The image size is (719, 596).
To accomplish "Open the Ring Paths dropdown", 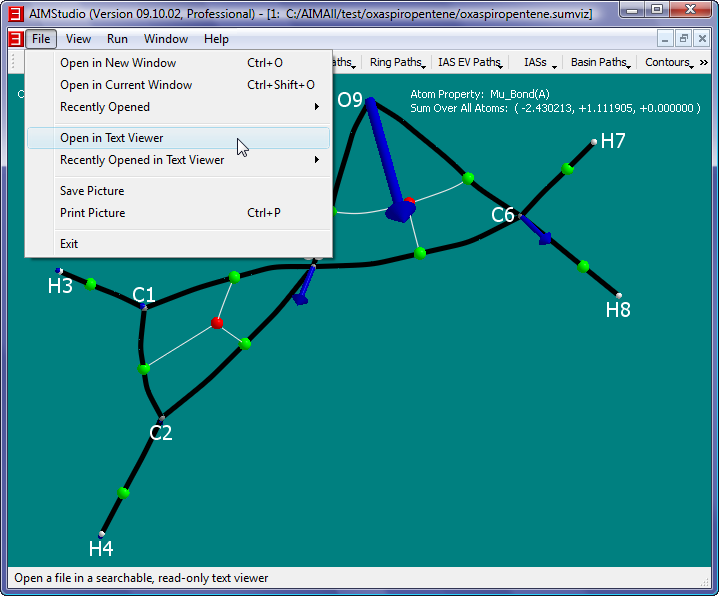I will [397, 62].
